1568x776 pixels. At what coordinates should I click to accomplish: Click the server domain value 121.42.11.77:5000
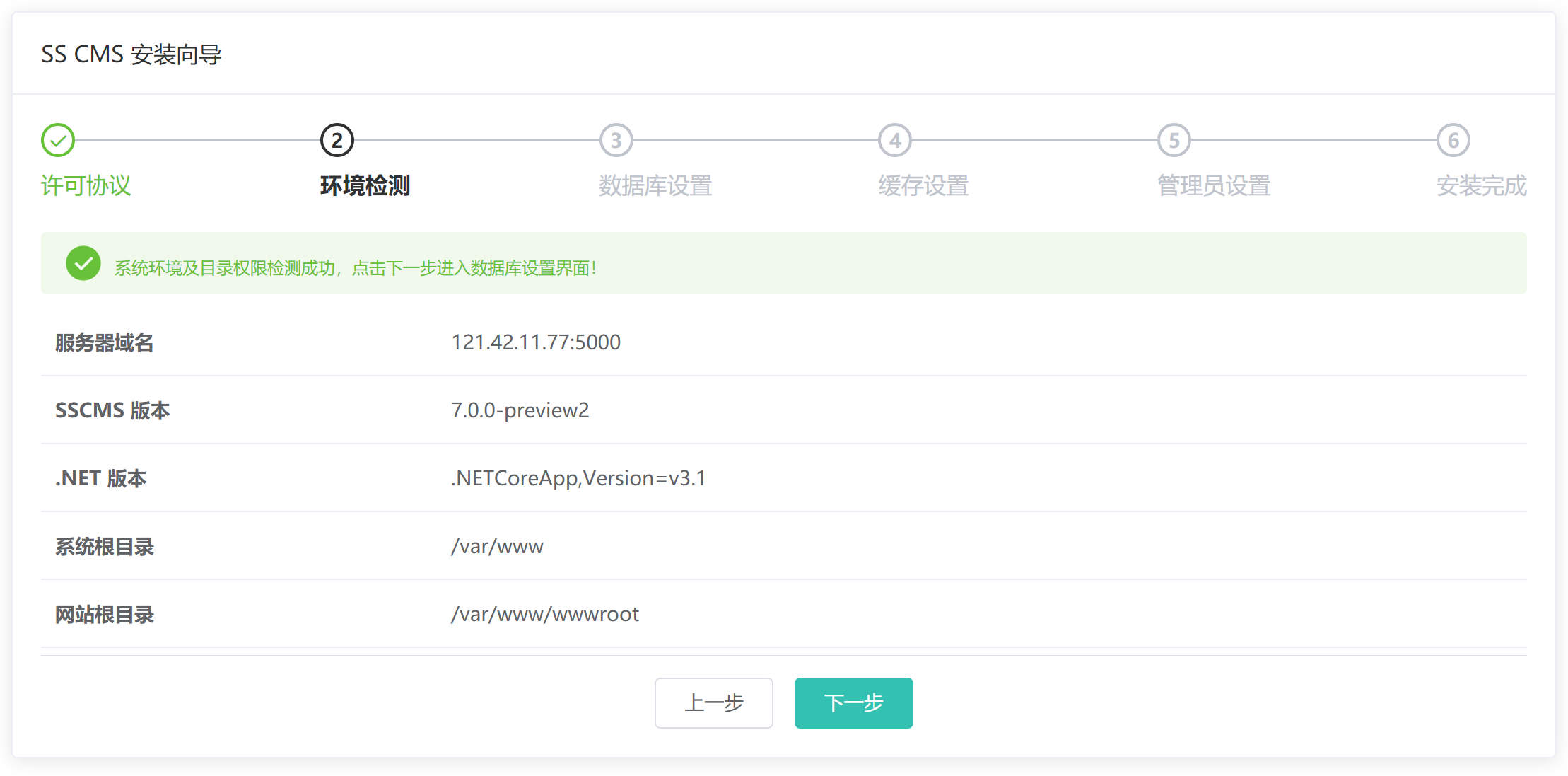tap(536, 342)
